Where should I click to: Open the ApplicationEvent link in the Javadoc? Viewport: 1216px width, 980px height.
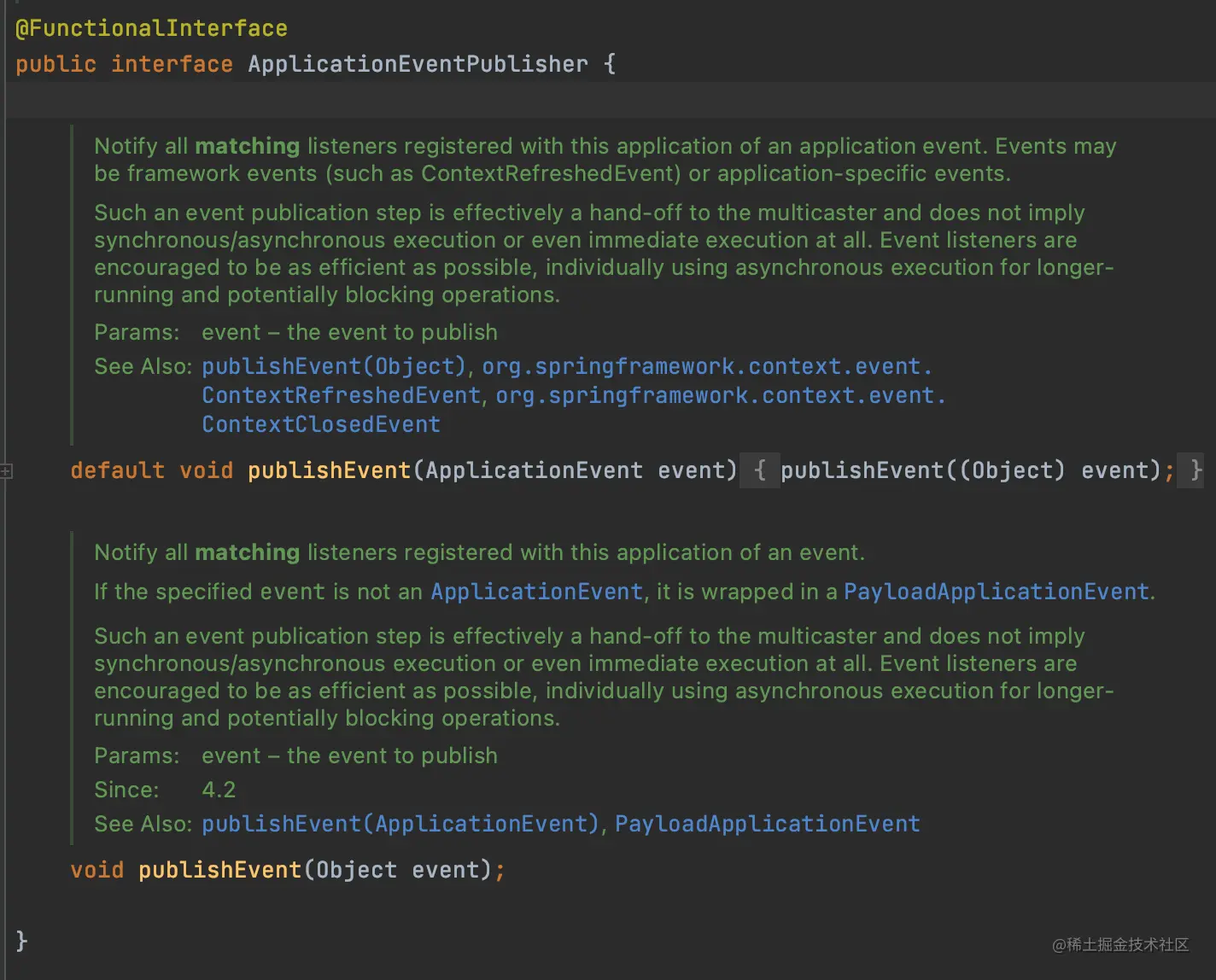click(535, 591)
